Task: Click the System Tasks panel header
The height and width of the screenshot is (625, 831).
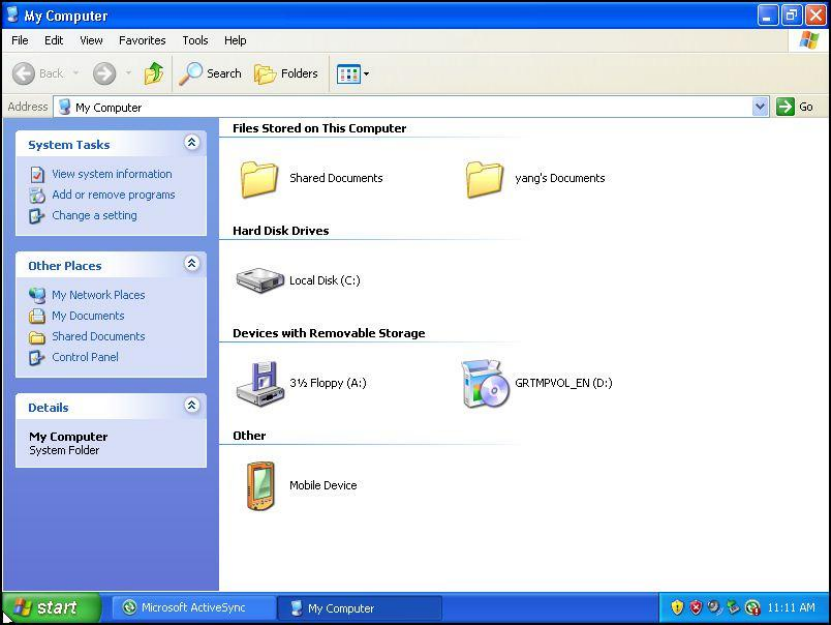Action: 111,144
